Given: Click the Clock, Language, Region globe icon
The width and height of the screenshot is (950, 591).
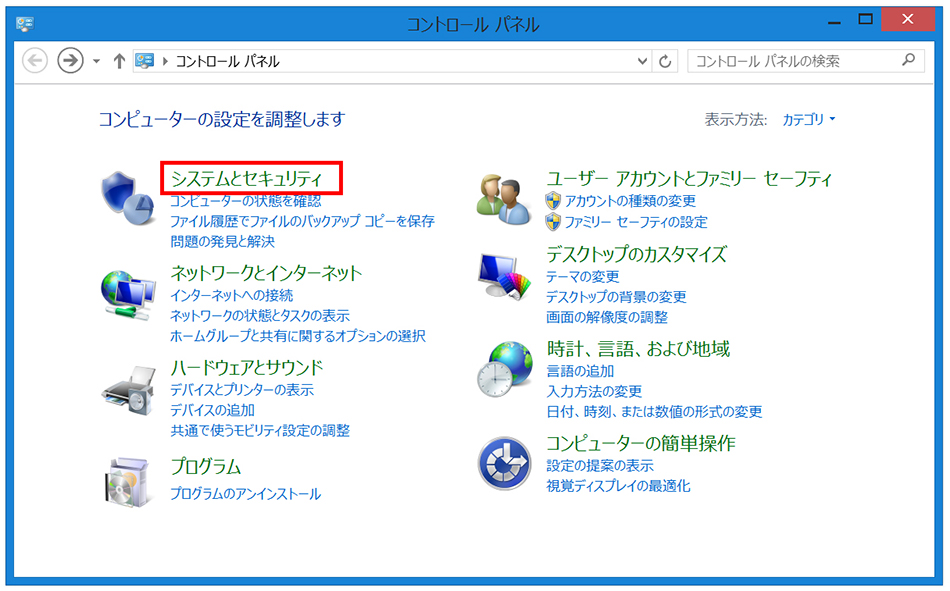Looking at the screenshot, I should (505, 369).
